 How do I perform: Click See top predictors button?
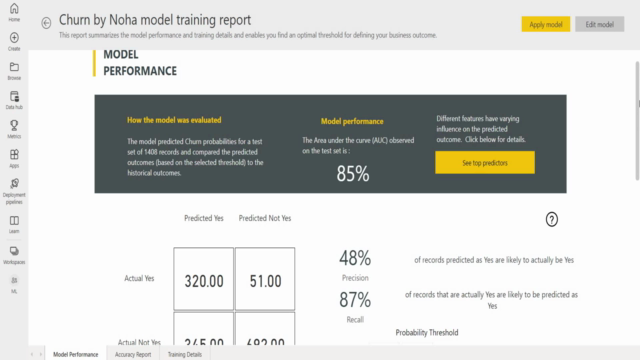pyautogui.click(x=485, y=162)
